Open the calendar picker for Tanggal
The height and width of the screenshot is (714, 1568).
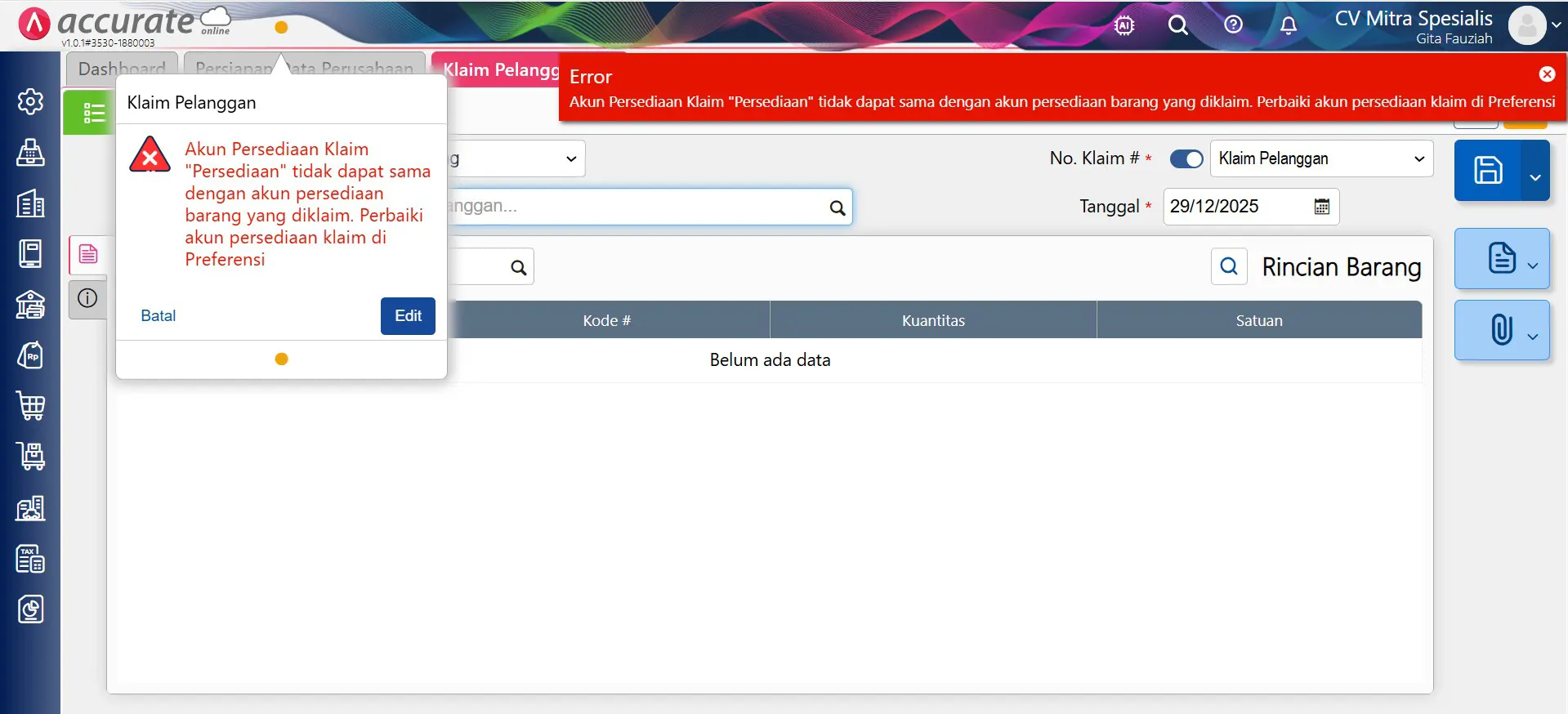point(1321,207)
